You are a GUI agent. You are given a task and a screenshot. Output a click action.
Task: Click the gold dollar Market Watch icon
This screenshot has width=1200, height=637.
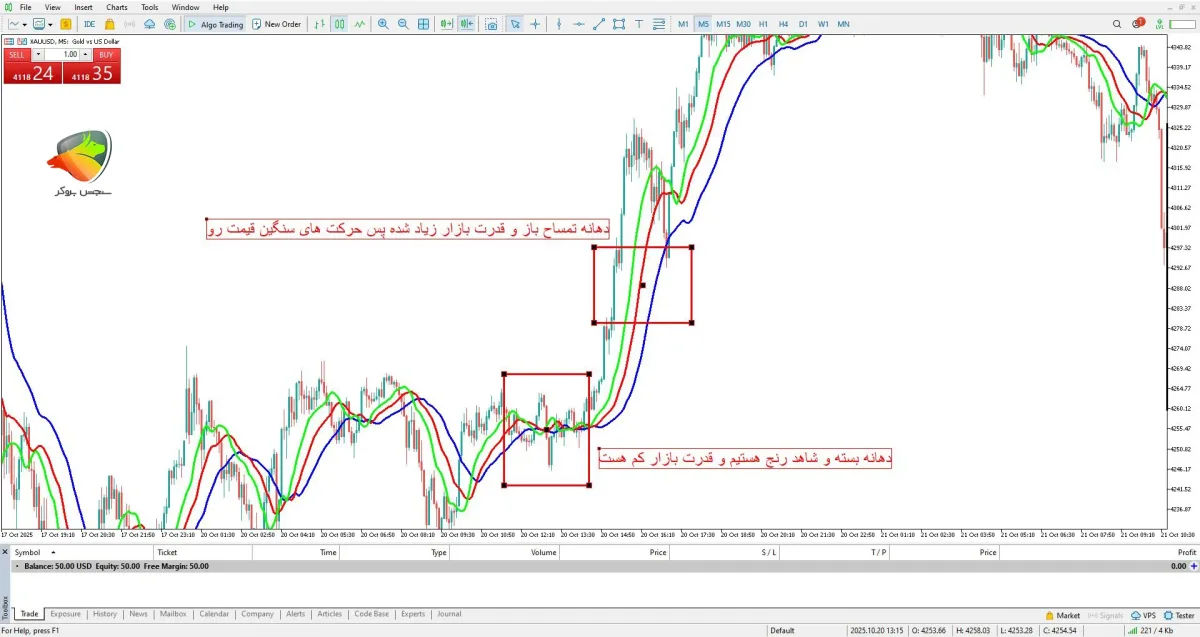[66, 24]
